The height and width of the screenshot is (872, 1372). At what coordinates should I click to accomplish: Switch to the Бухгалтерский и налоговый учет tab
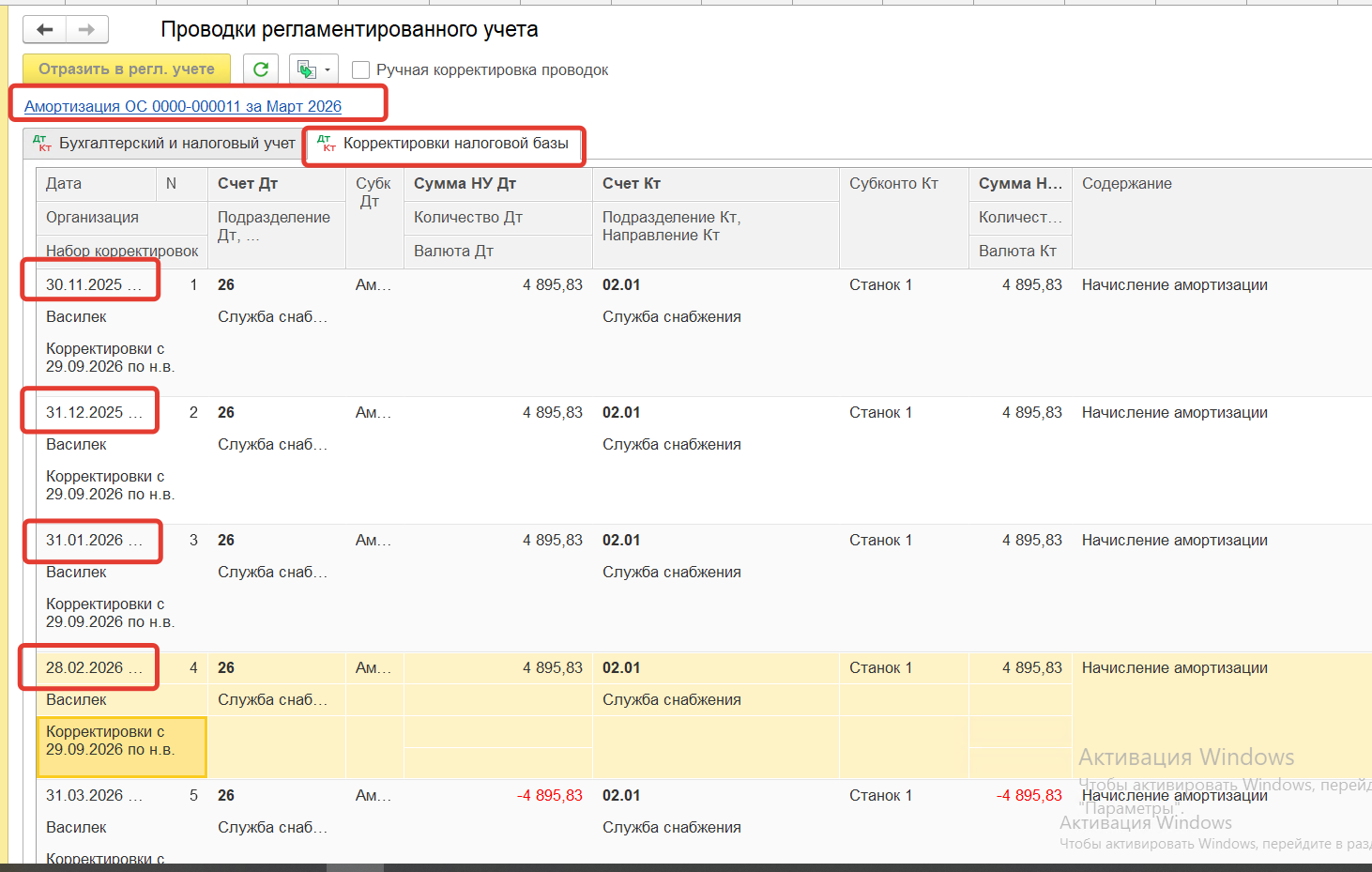pyautogui.click(x=164, y=144)
